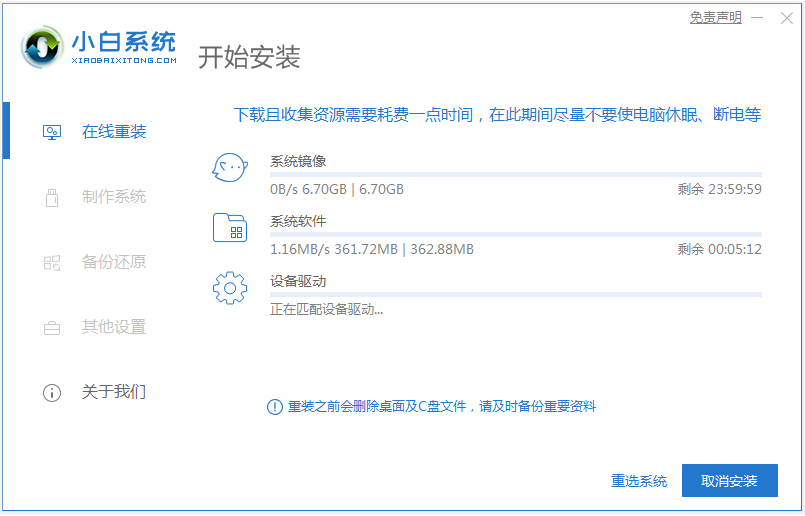Image resolution: width=805 pixels, height=516 pixels.
Task: Click the 设备驱动 progress bar
Action: click(x=515, y=295)
